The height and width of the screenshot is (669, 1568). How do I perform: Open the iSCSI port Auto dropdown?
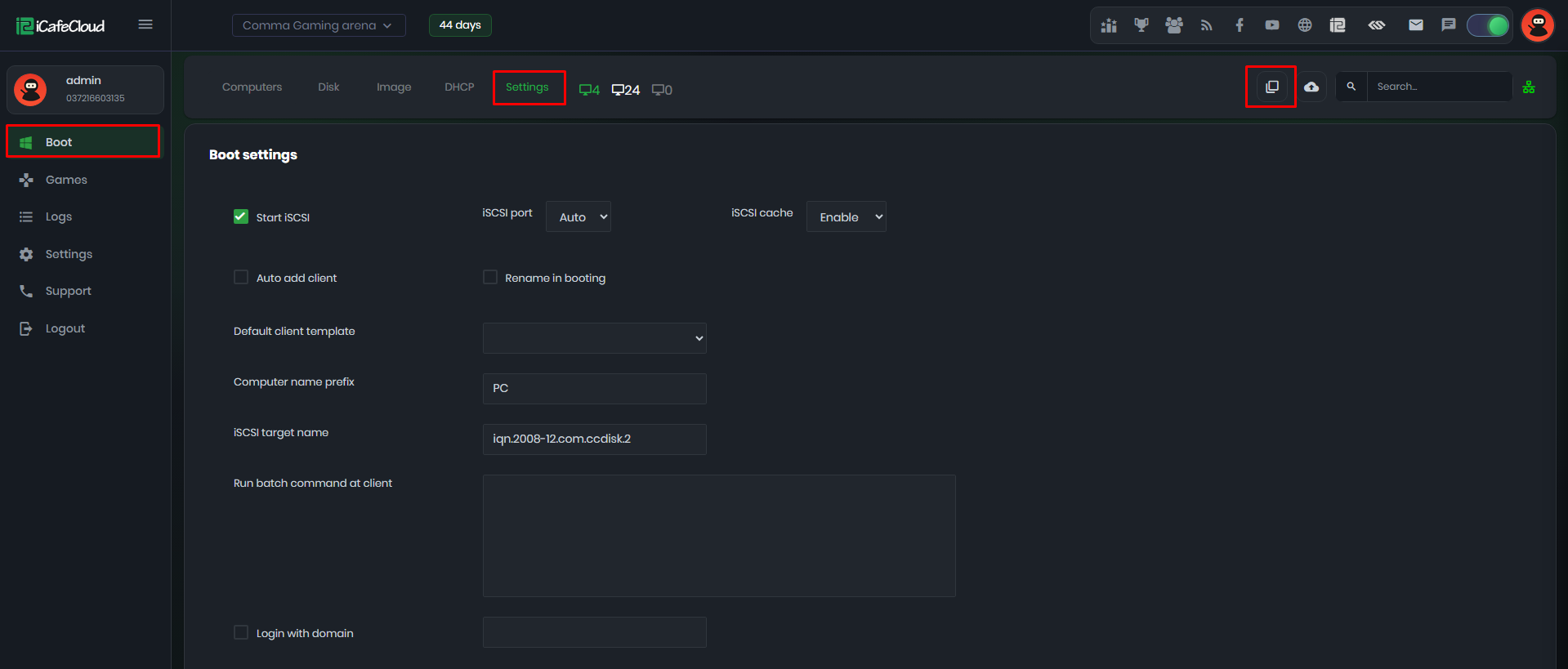click(x=579, y=216)
